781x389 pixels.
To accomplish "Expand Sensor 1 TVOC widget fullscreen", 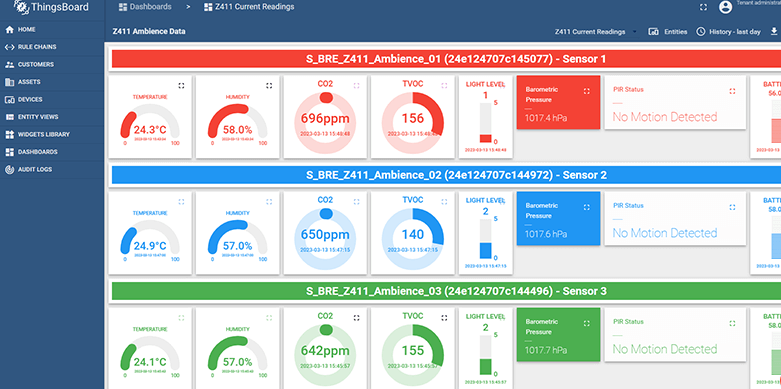I will click(444, 86).
